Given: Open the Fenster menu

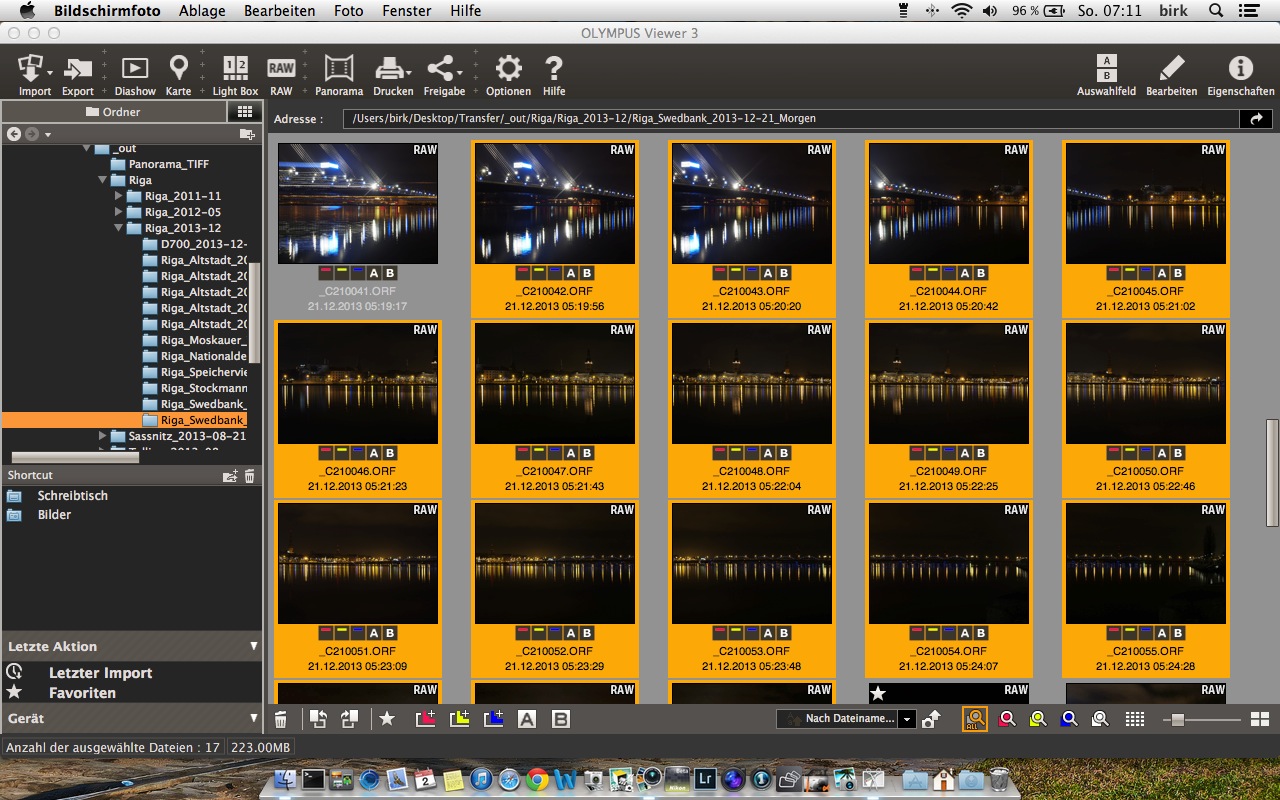Looking at the screenshot, I should tap(406, 11).
